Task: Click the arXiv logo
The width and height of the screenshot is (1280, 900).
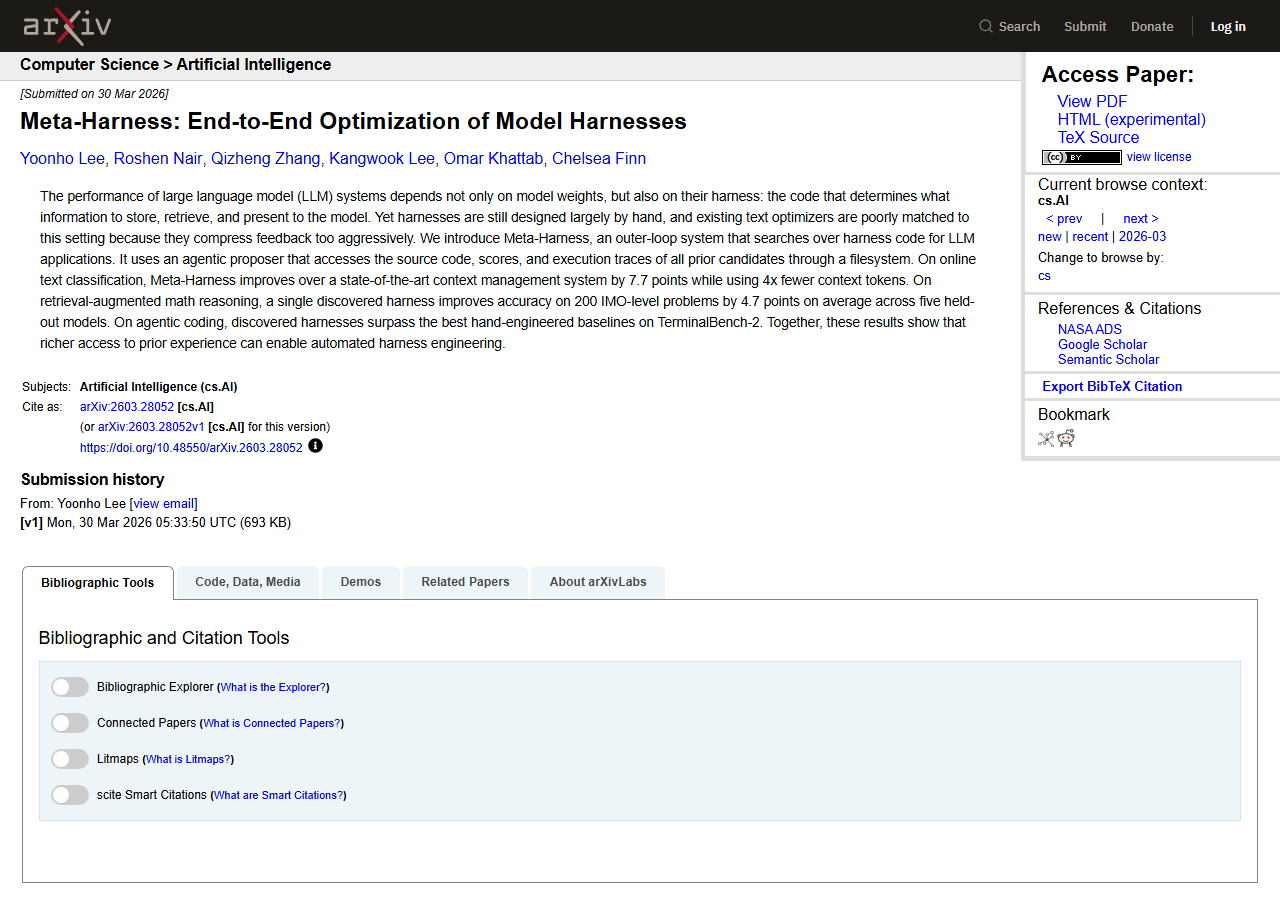Action: [x=67, y=26]
